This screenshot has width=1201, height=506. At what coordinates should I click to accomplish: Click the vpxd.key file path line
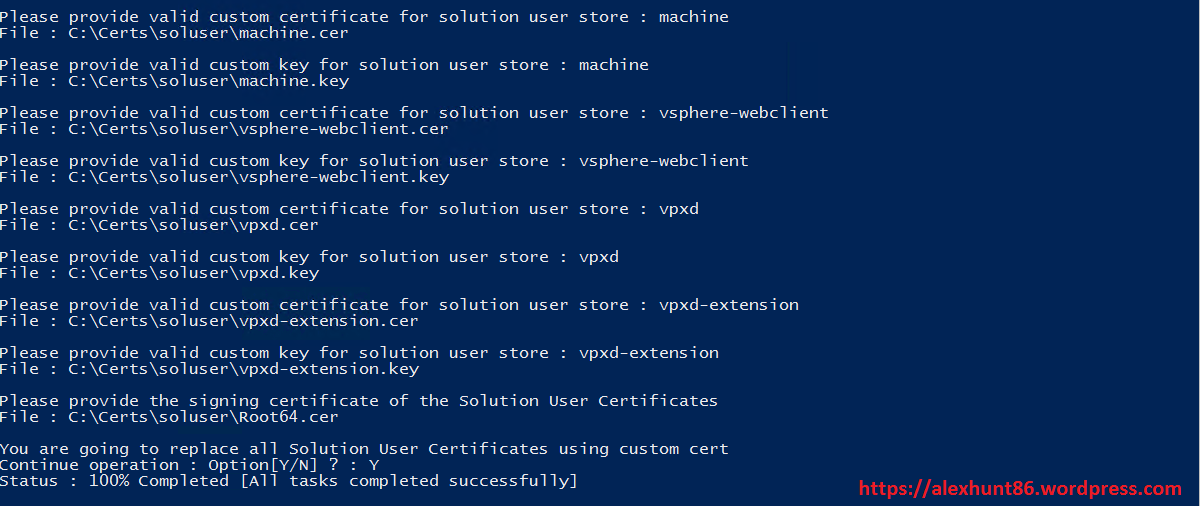click(x=158, y=273)
